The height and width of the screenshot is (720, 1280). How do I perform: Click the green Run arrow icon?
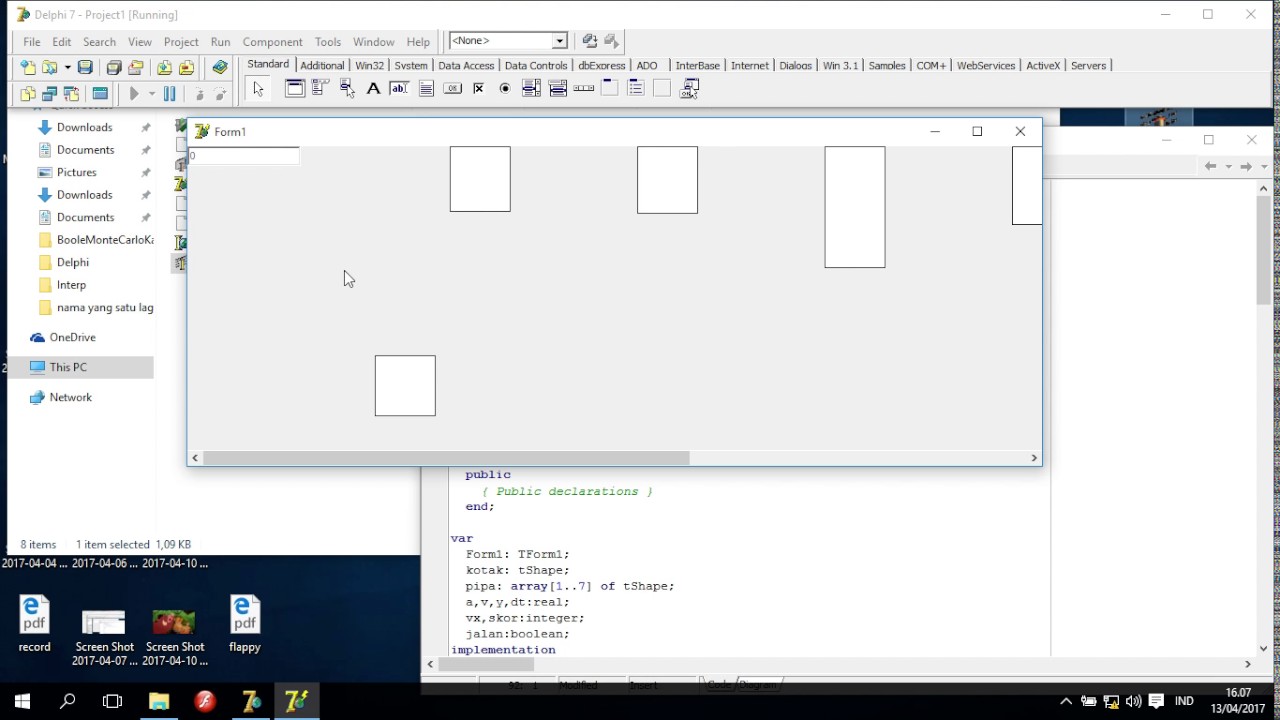click(x=134, y=94)
